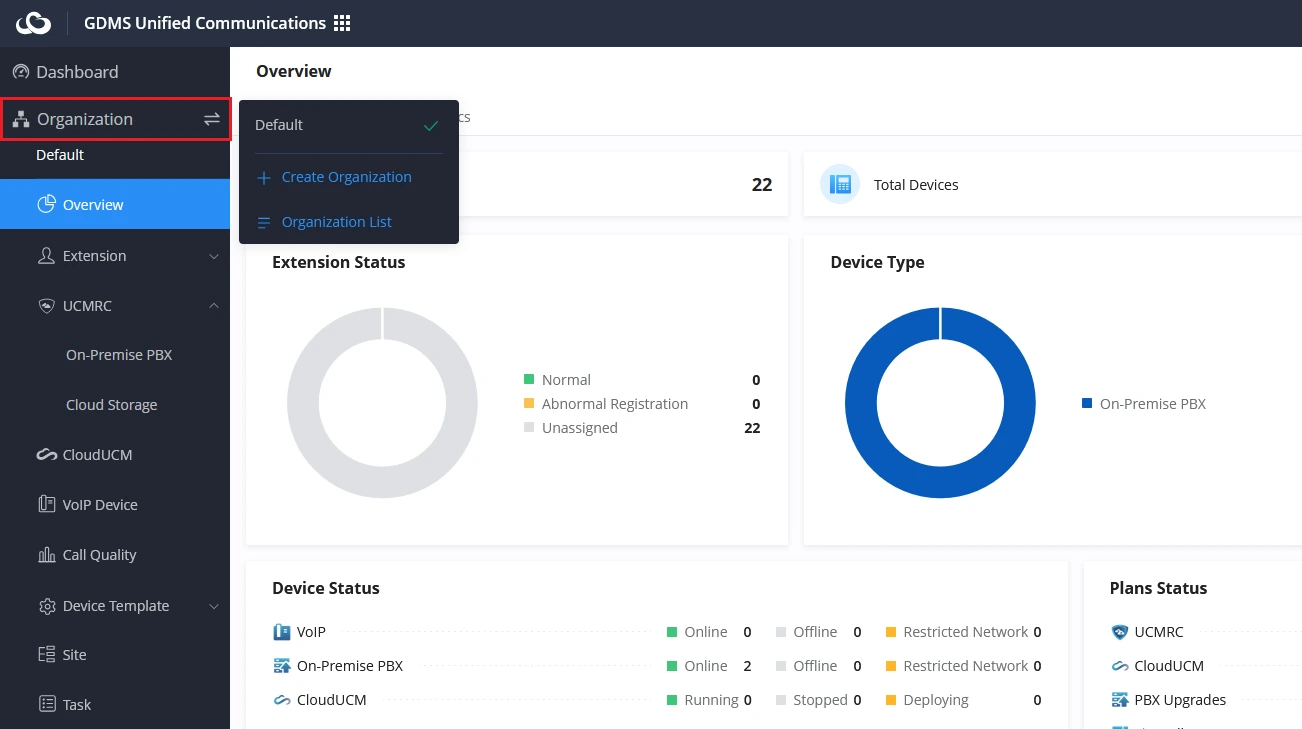The height and width of the screenshot is (729, 1302).
Task: Click the gray Unassigned legend swatch
Action: (529, 428)
